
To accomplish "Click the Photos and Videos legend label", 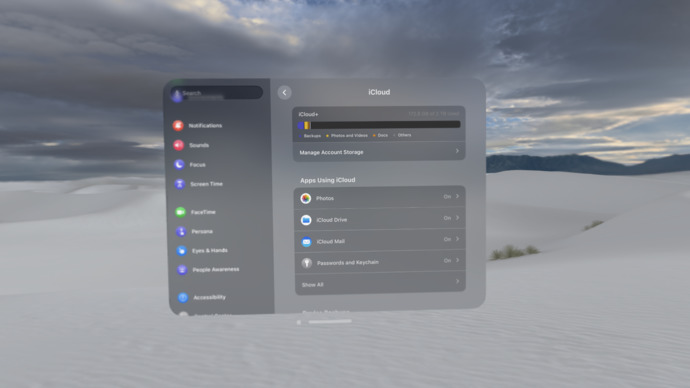I will [349, 135].
